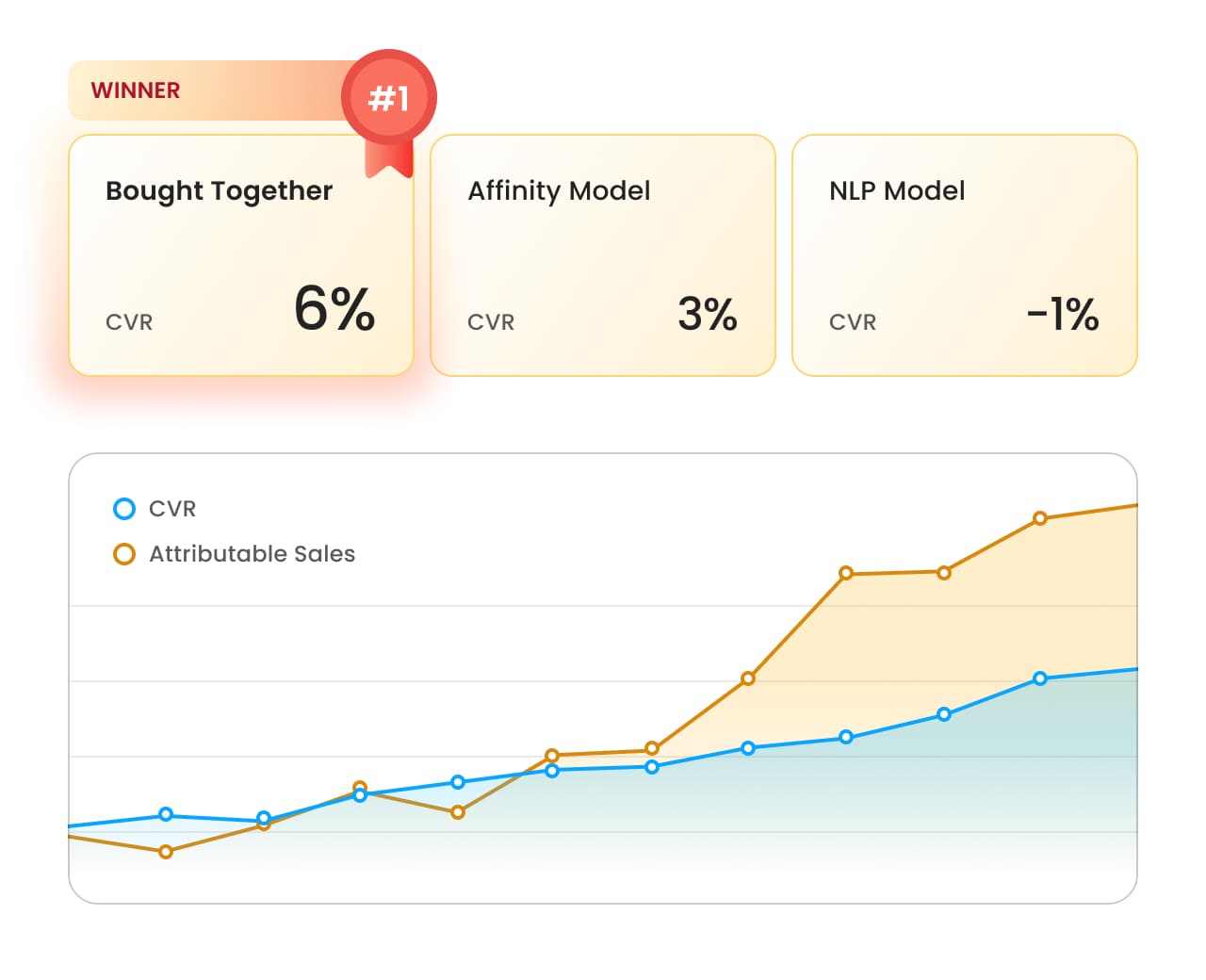
Task: Toggle the CVR series legend label
Action: [x=172, y=509]
